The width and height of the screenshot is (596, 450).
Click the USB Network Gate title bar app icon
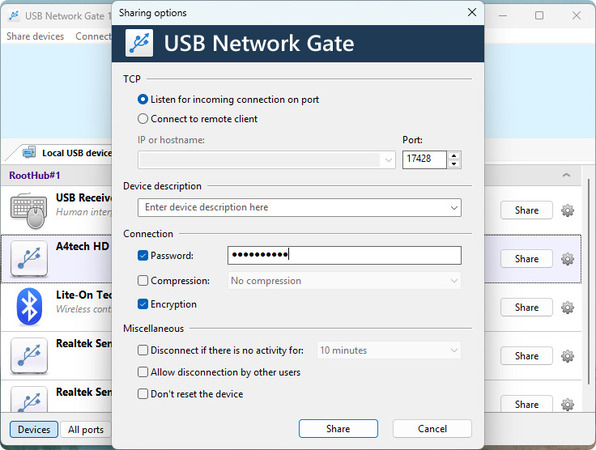pos(14,16)
